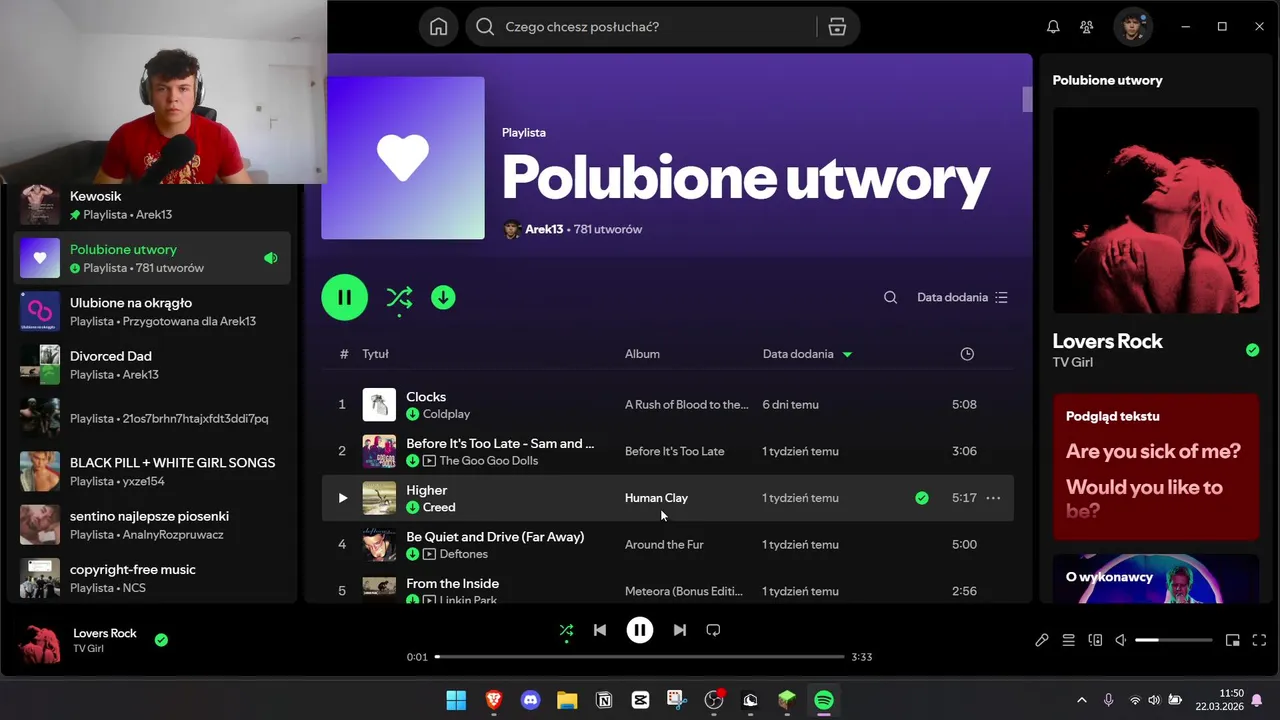Click 'TV Girl' artist in now-playing bar
Image resolution: width=1280 pixels, height=720 pixels.
[x=88, y=649]
